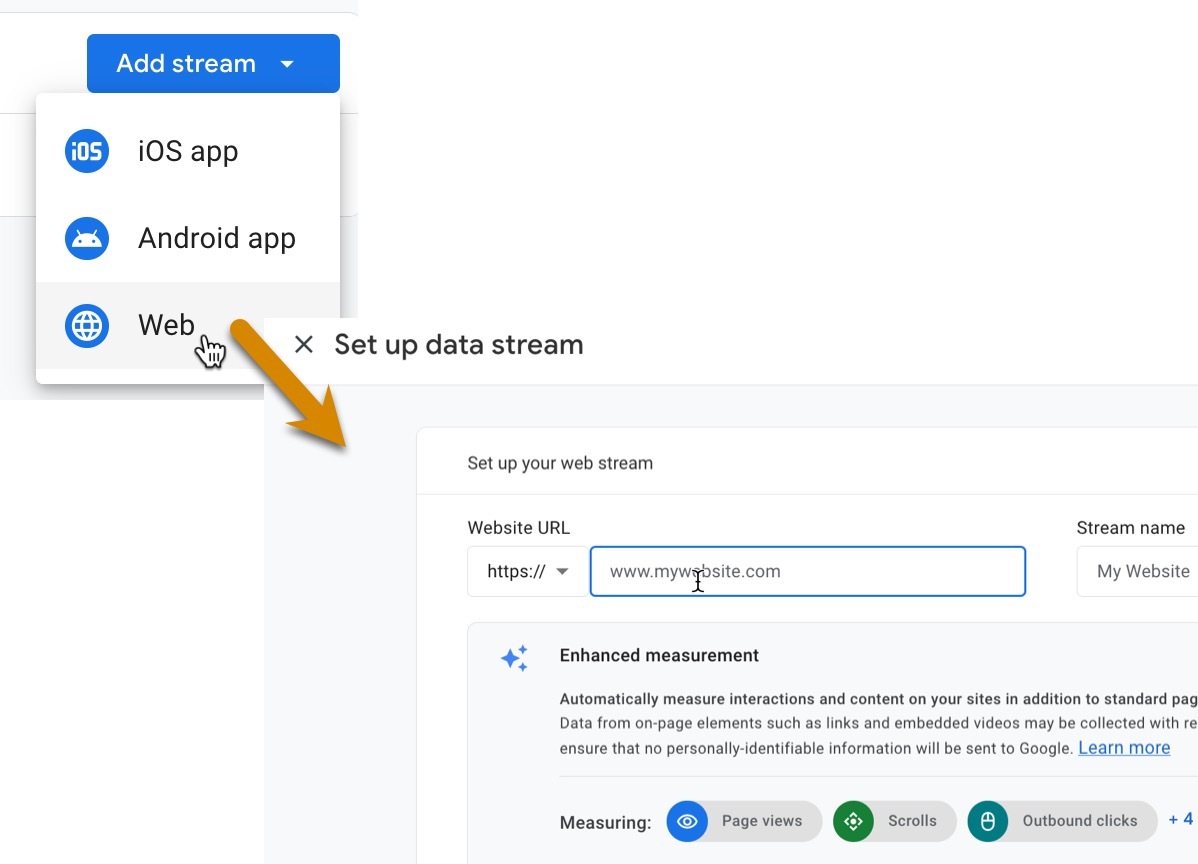This screenshot has height=864, width=1198.
Task: Click the Page views eye icon
Action: click(687, 821)
